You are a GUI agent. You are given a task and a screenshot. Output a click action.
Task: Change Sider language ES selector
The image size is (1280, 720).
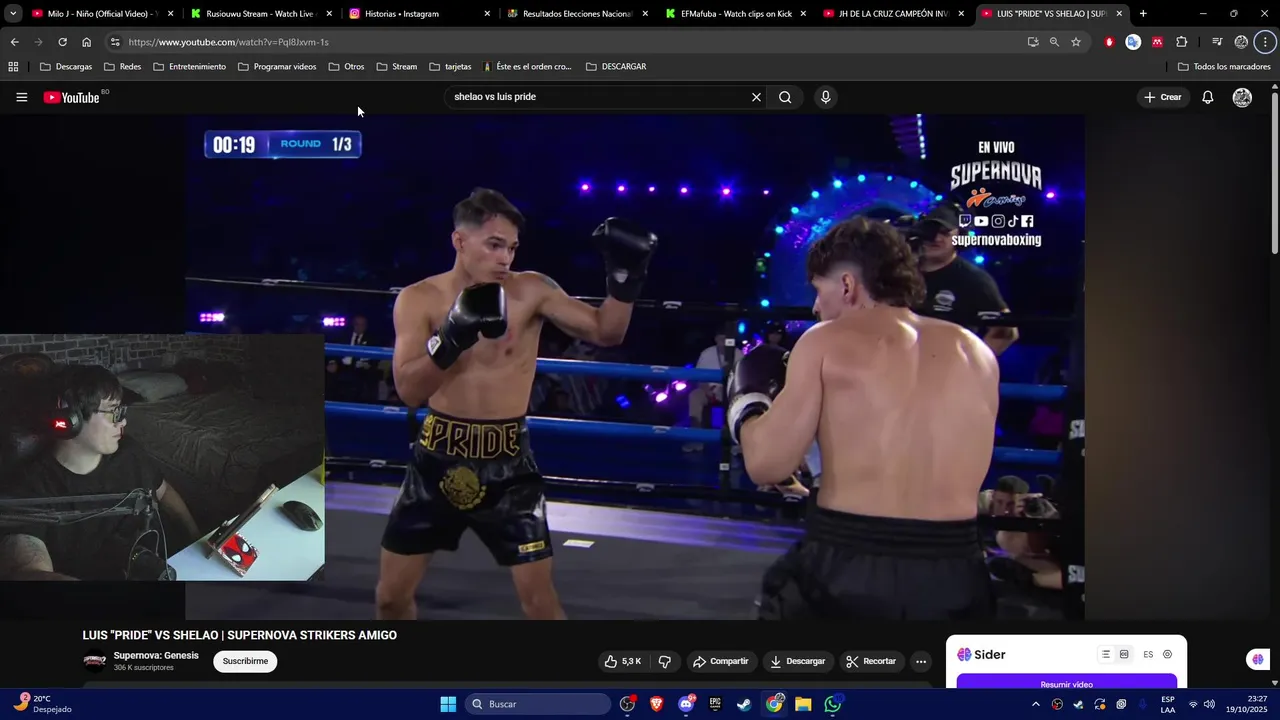point(1148,654)
